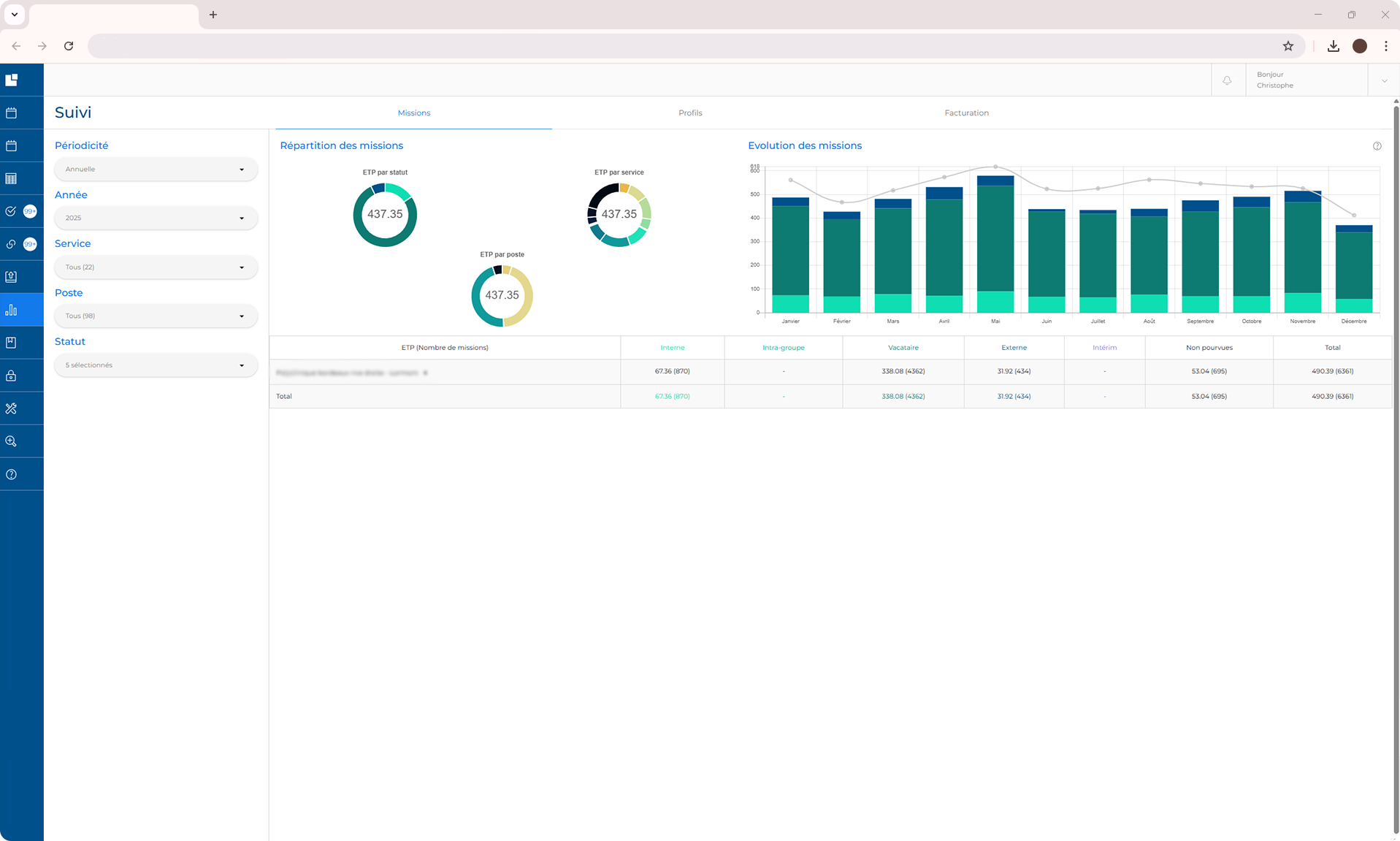1400x841 pixels.
Task: Click the Vacataire column header
Action: [903, 348]
